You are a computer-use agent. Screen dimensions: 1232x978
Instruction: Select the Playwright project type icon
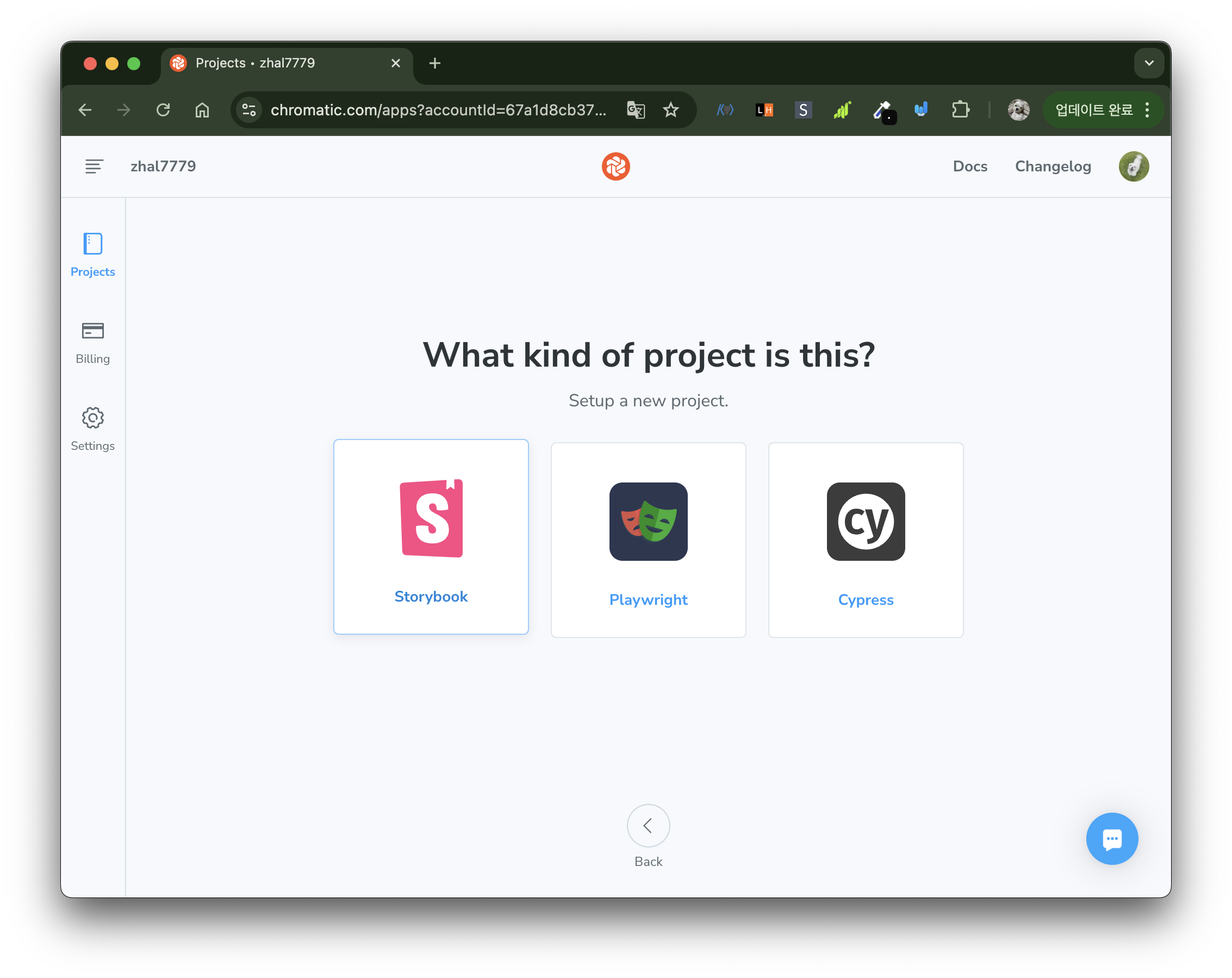coord(648,522)
